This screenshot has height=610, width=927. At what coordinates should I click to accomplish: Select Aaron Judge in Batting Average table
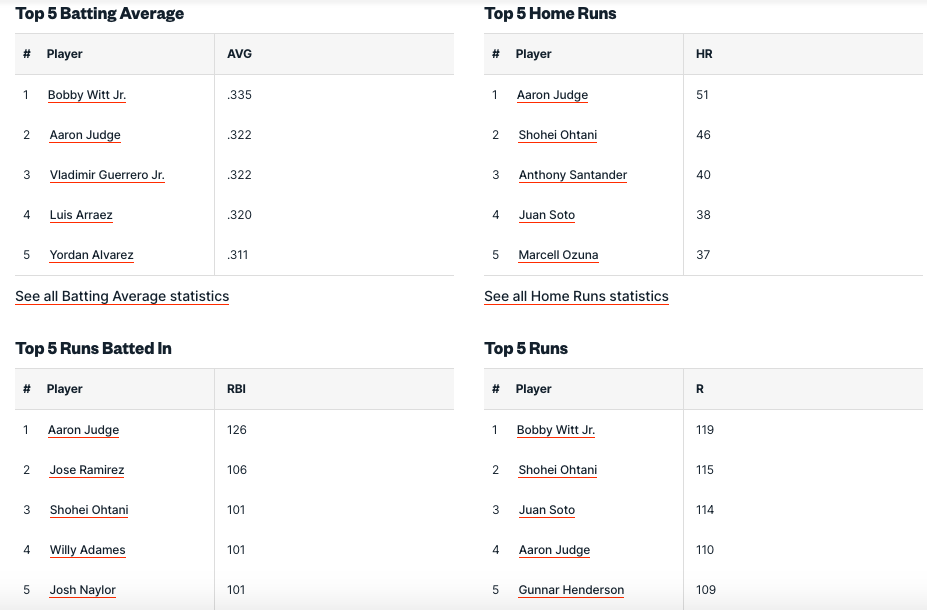(85, 135)
